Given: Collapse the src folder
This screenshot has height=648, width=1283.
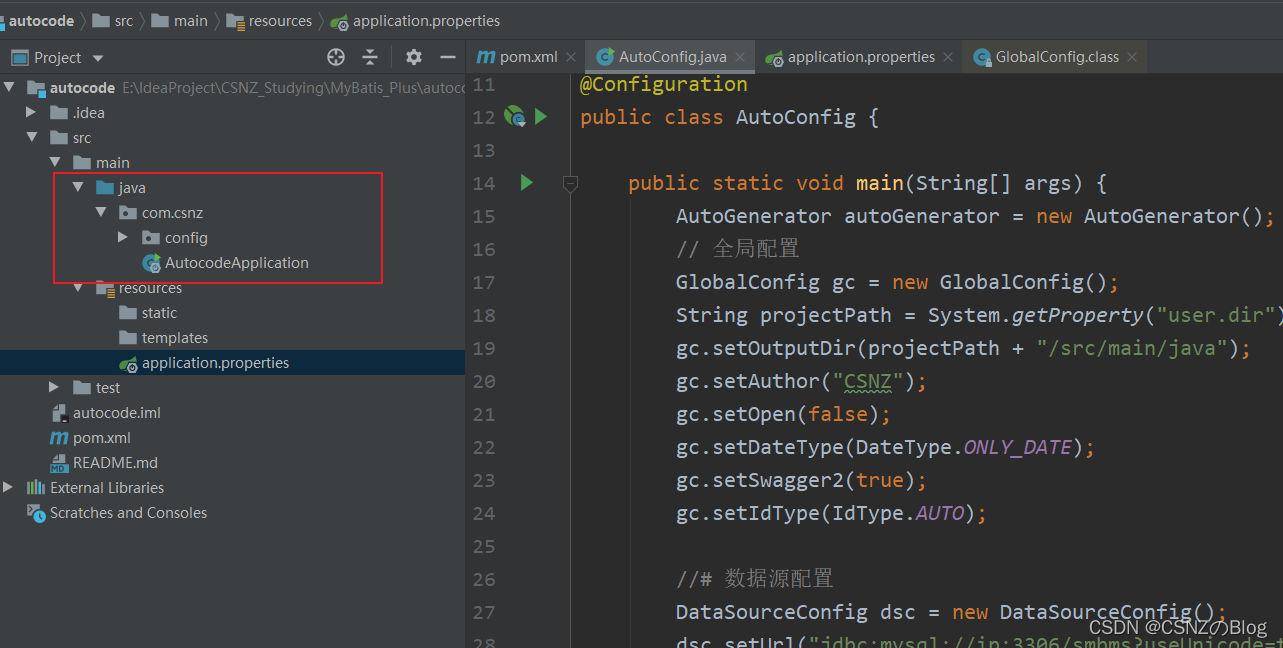Looking at the screenshot, I should [x=32, y=137].
